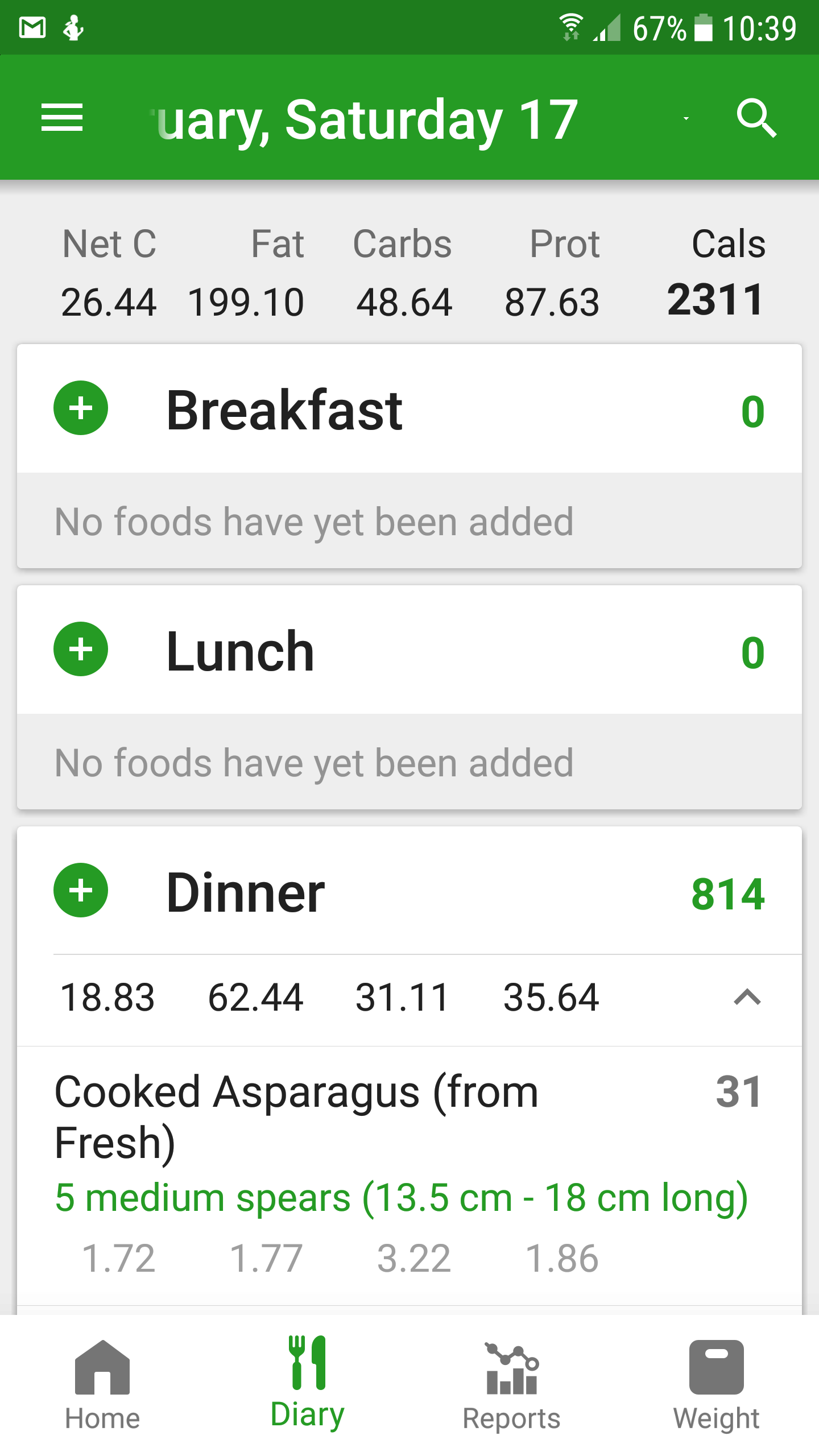The image size is (819, 1456).
Task: Tap the search magnifier icon
Action: (x=756, y=118)
